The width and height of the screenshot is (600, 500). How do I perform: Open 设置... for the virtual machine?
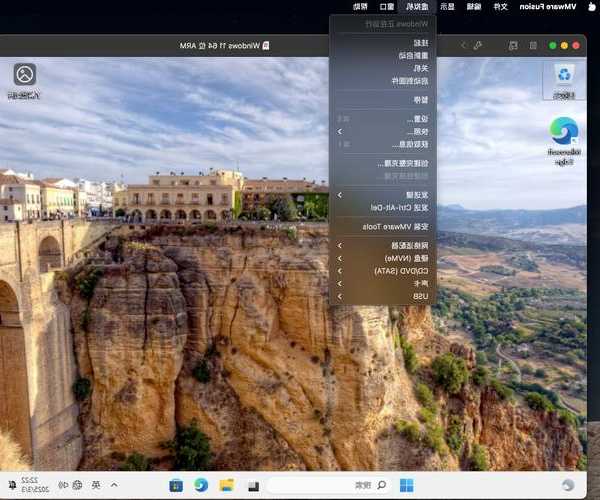[383, 119]
